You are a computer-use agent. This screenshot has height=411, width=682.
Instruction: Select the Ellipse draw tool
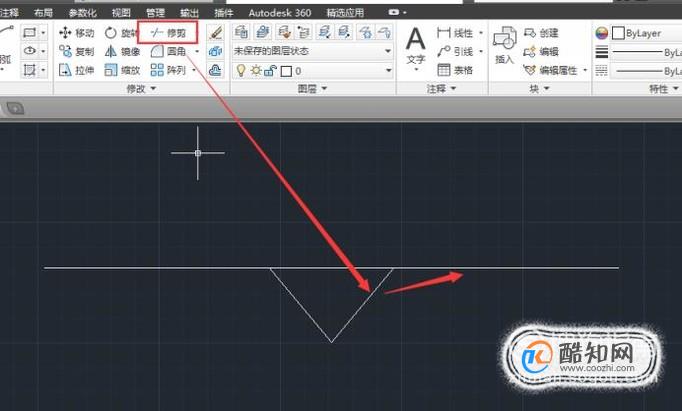(x=29, y=51)
